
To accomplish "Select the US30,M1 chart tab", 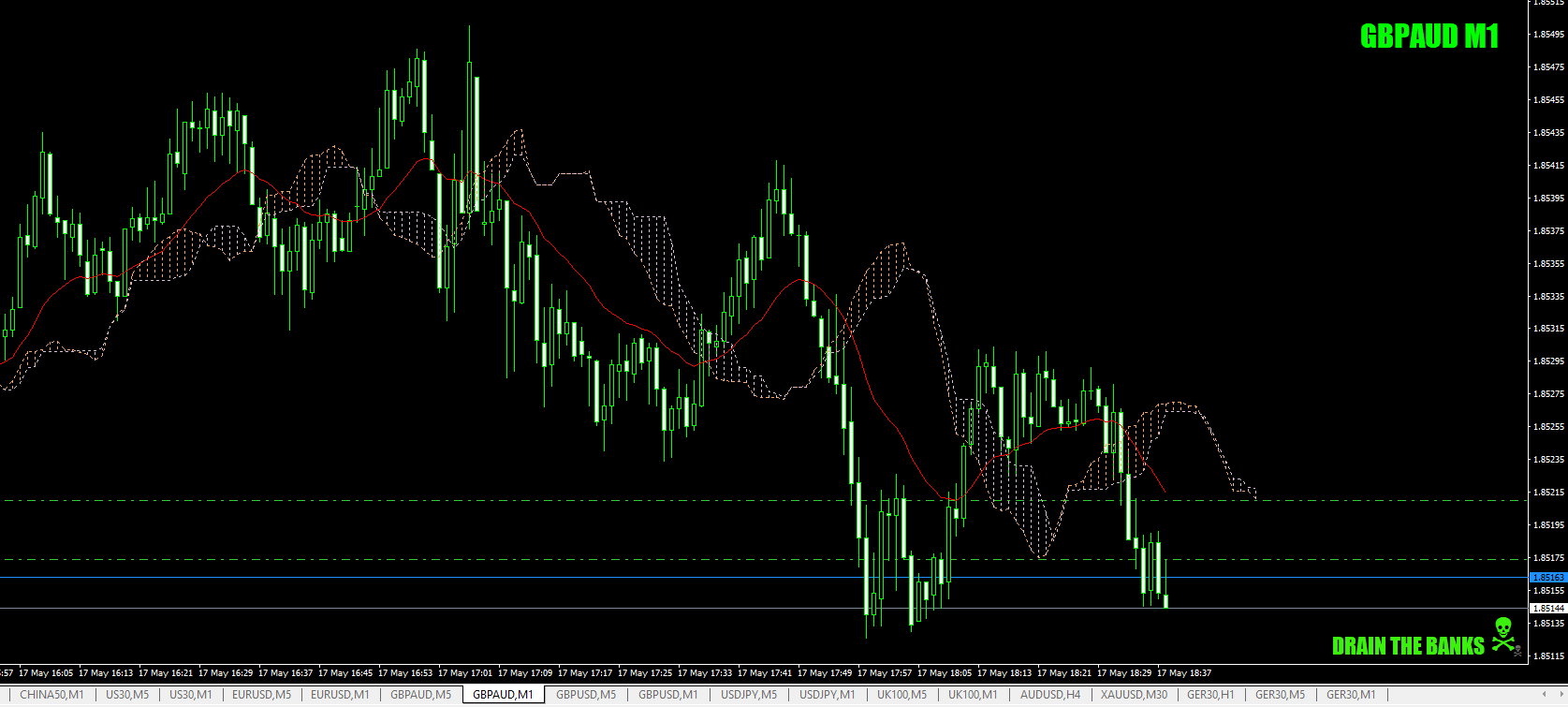I will (191, 695).
